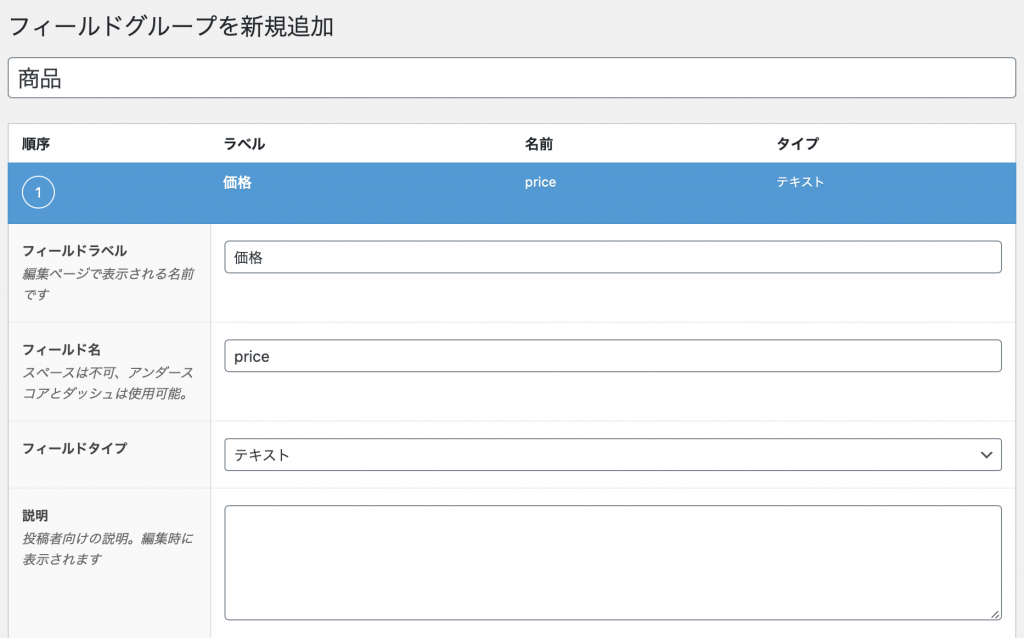Click the ラベル column header
Viewport: 1024px width, 638px height.
pos(244,144)
